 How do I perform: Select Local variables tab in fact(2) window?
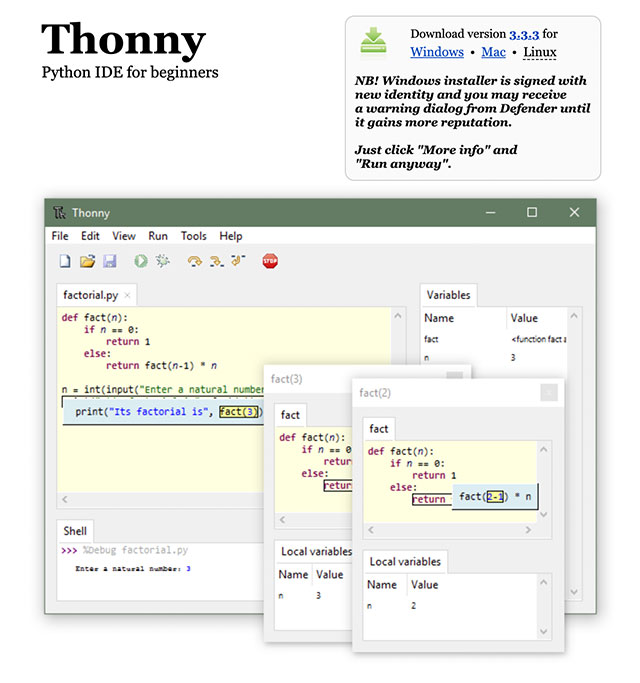(x=405, y=561)
